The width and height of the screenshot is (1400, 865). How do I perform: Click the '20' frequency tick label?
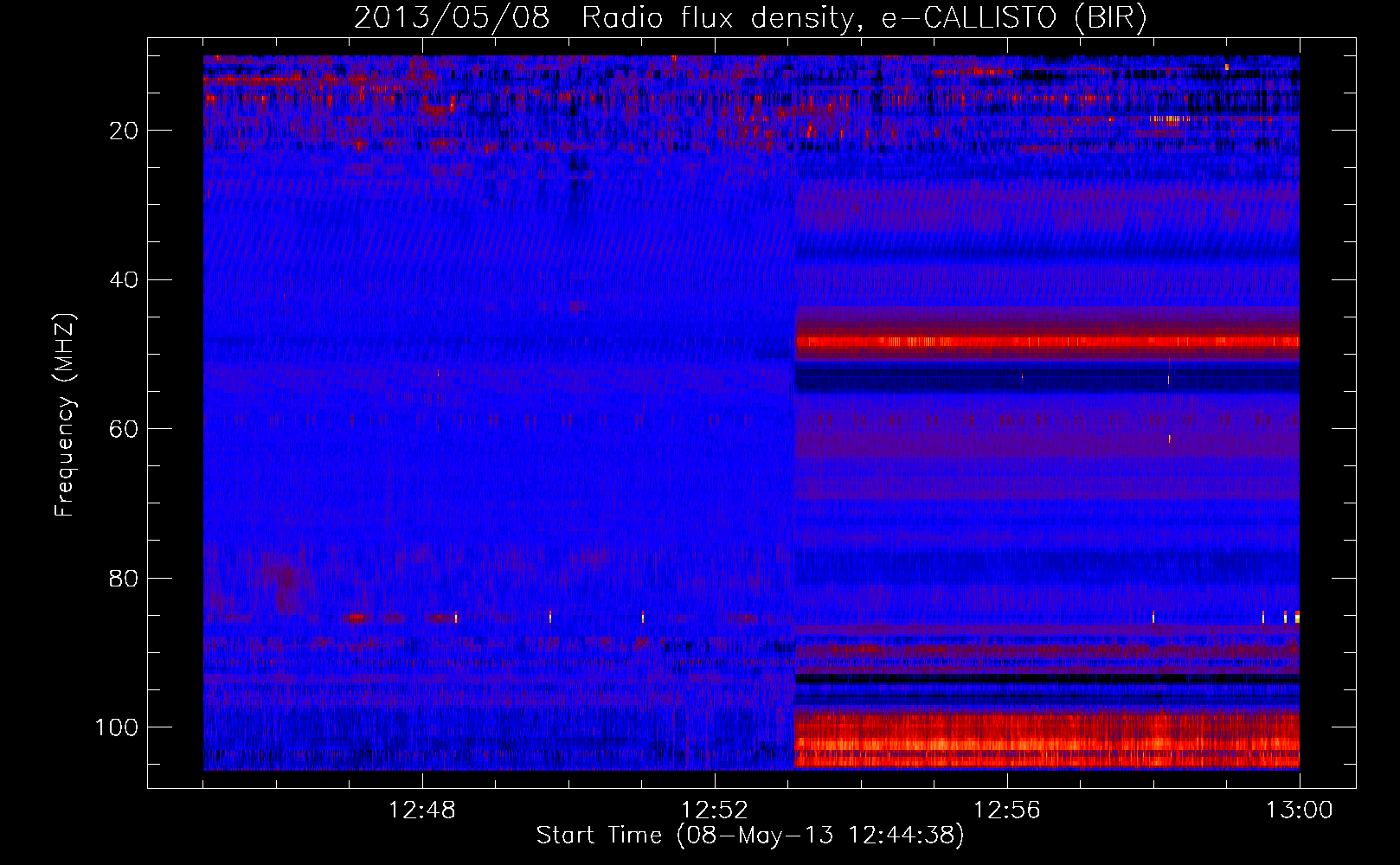tap(124, 131)
